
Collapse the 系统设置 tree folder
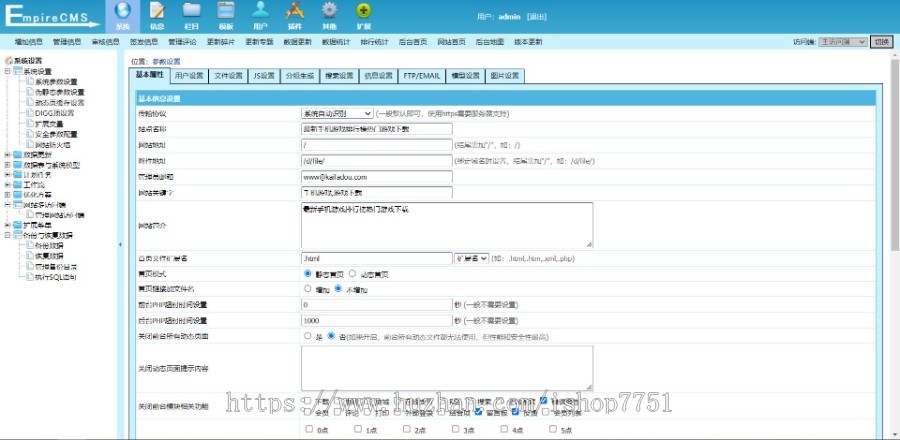click(x=7, y=71)
